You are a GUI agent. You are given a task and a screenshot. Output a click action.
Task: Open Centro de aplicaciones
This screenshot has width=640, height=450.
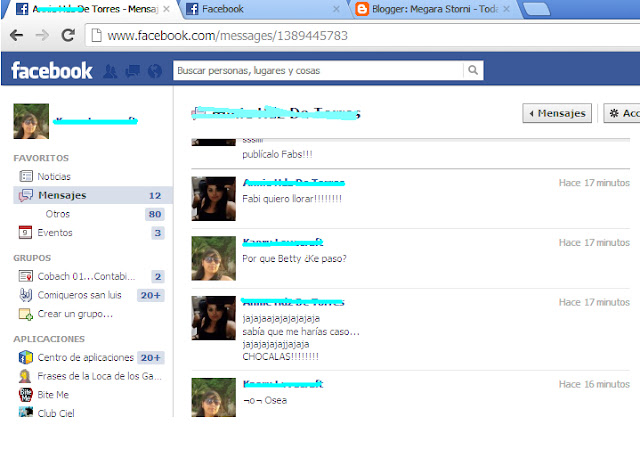coord(85,358)
